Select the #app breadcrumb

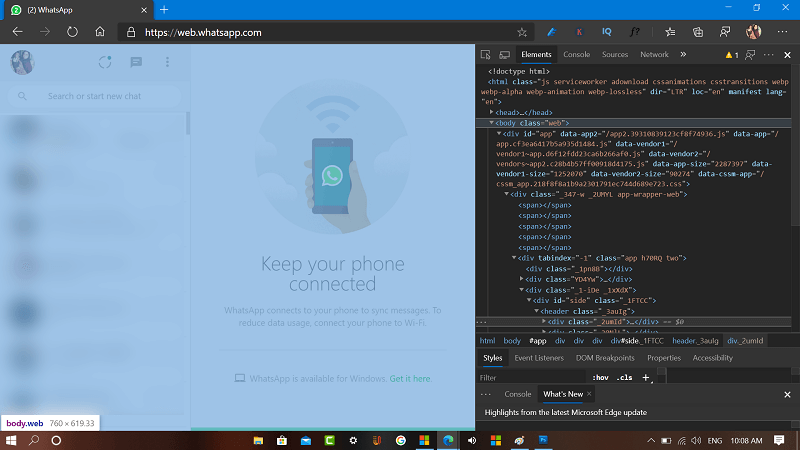tap(537, 341)
